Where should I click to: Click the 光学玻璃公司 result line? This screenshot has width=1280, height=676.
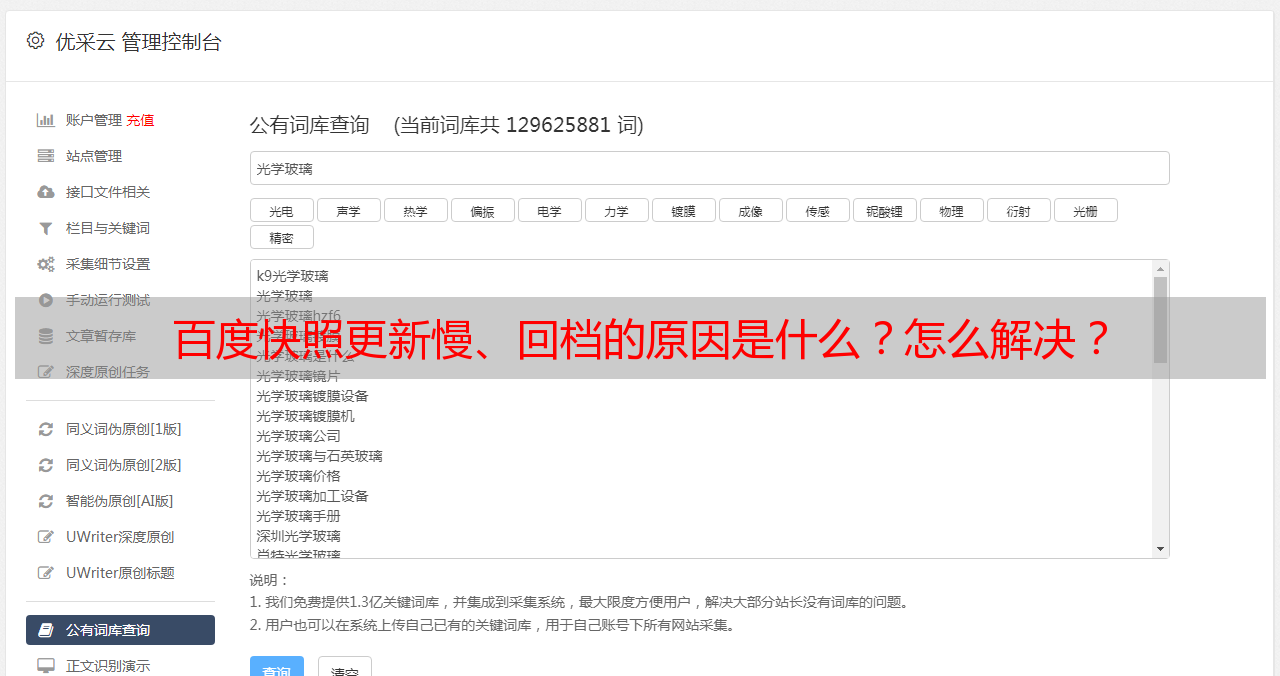[x=298, y=436]
